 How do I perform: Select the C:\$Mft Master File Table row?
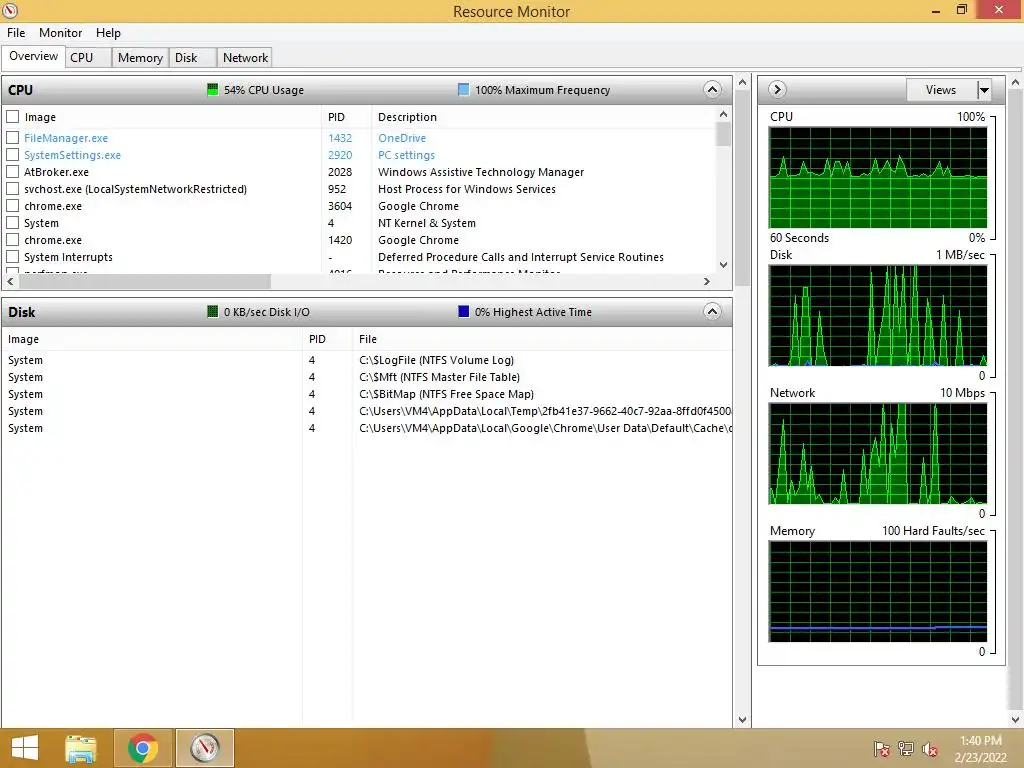[366, 377]
